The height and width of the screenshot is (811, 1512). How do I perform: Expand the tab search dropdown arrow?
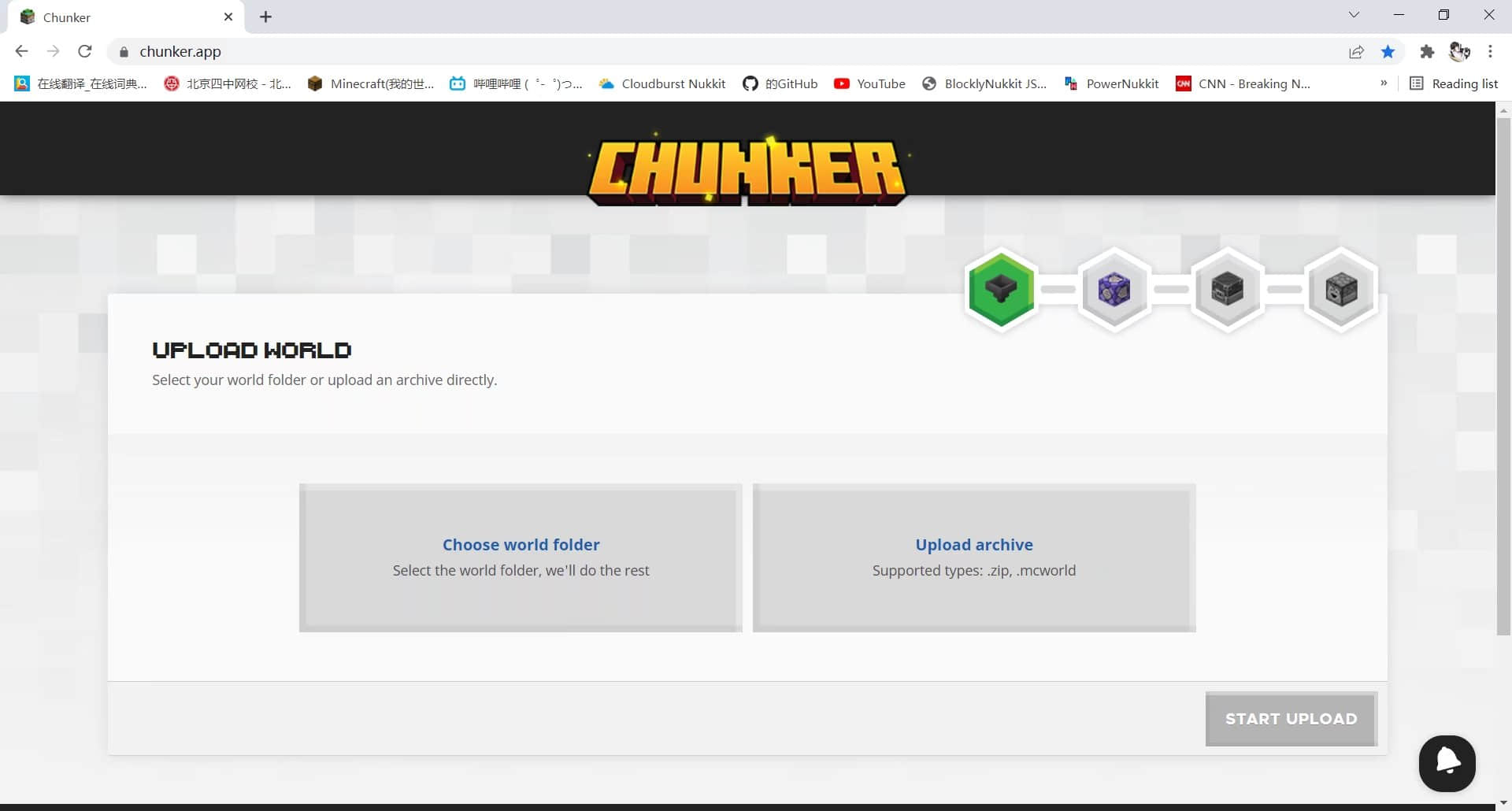click(x=1354, y=15)
